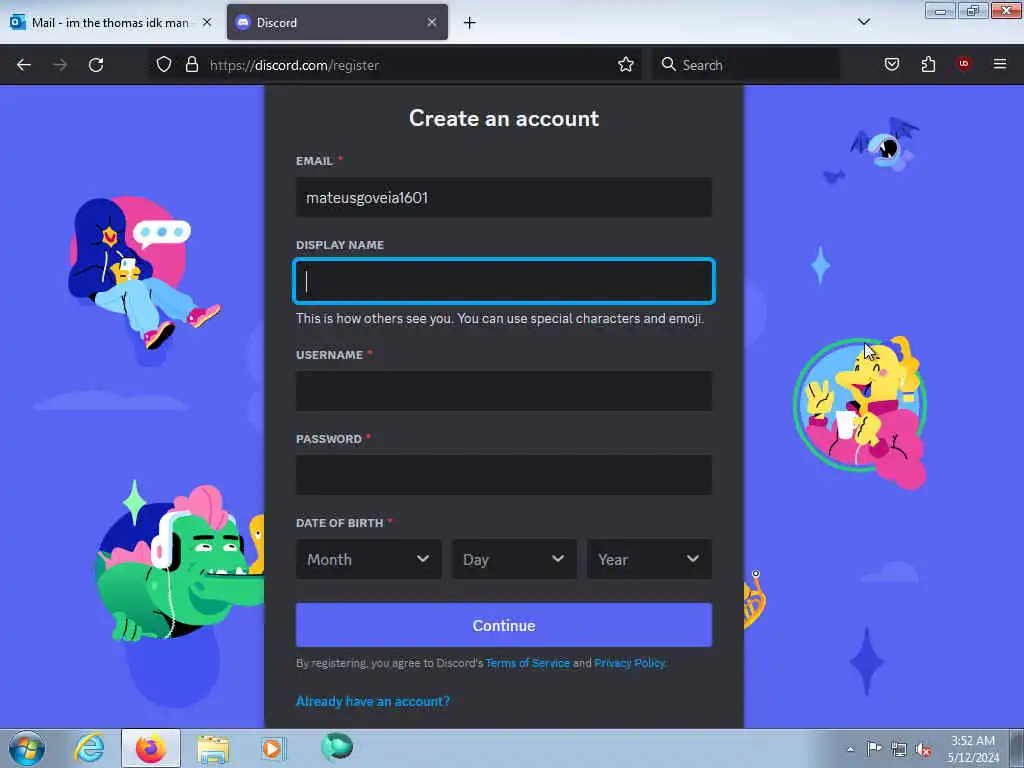Viewport: 1024px width, 768px height.
Task: Select the Firefox taskbar button
Action: tap(151, 748)
